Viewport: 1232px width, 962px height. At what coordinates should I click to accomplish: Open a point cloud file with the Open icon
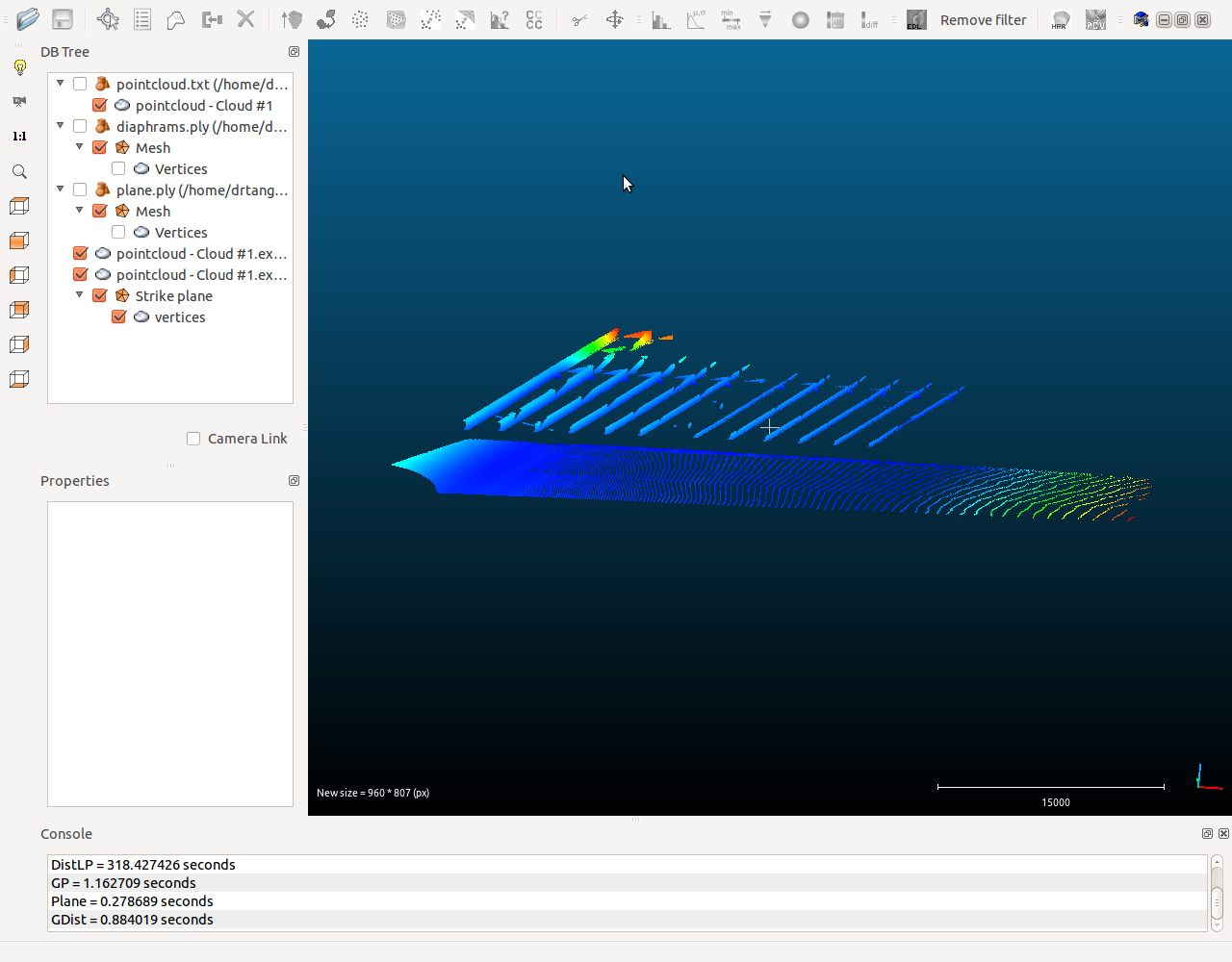(x=27, y=19)
